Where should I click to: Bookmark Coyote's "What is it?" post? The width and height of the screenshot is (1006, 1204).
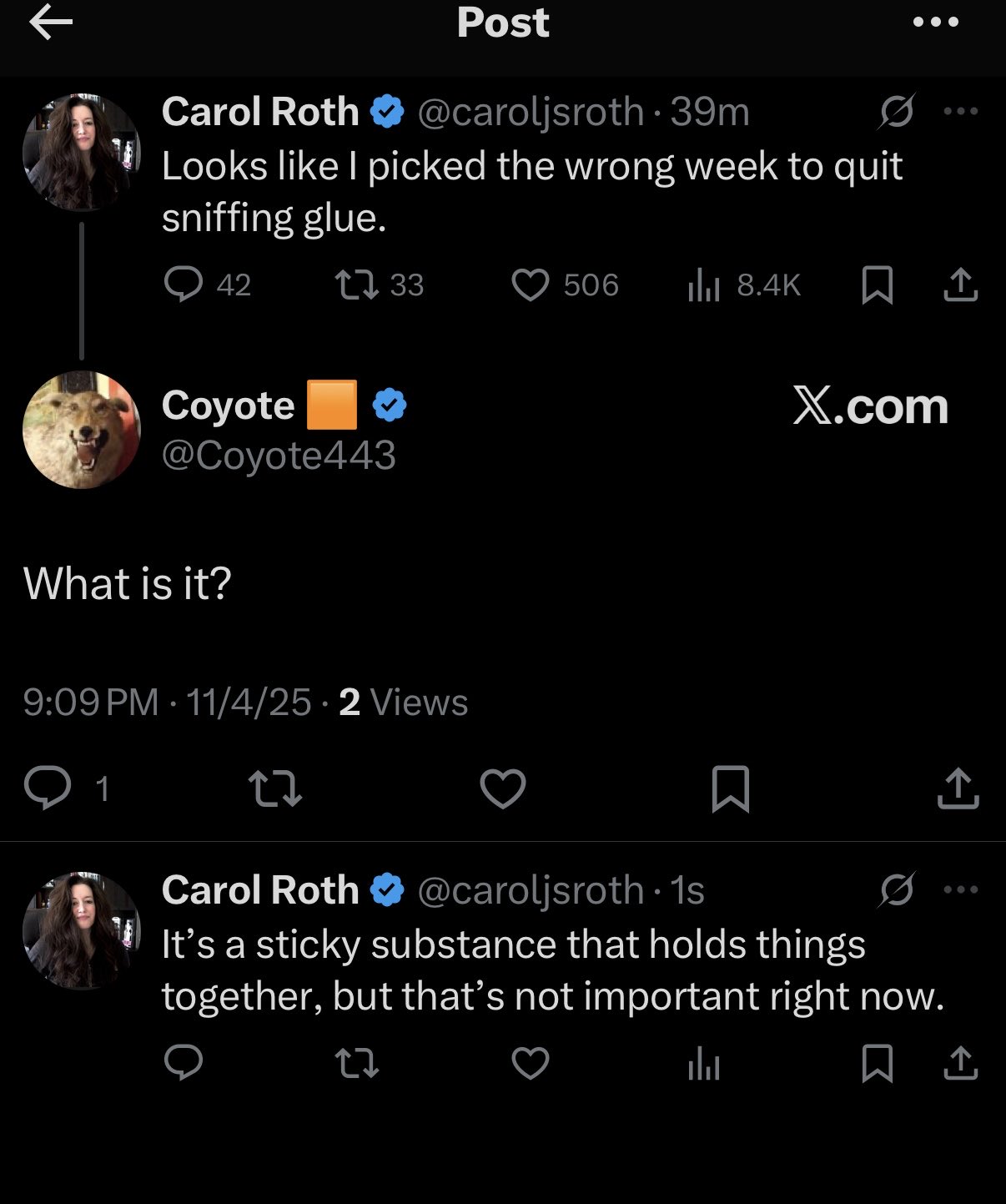coord(731,788)
